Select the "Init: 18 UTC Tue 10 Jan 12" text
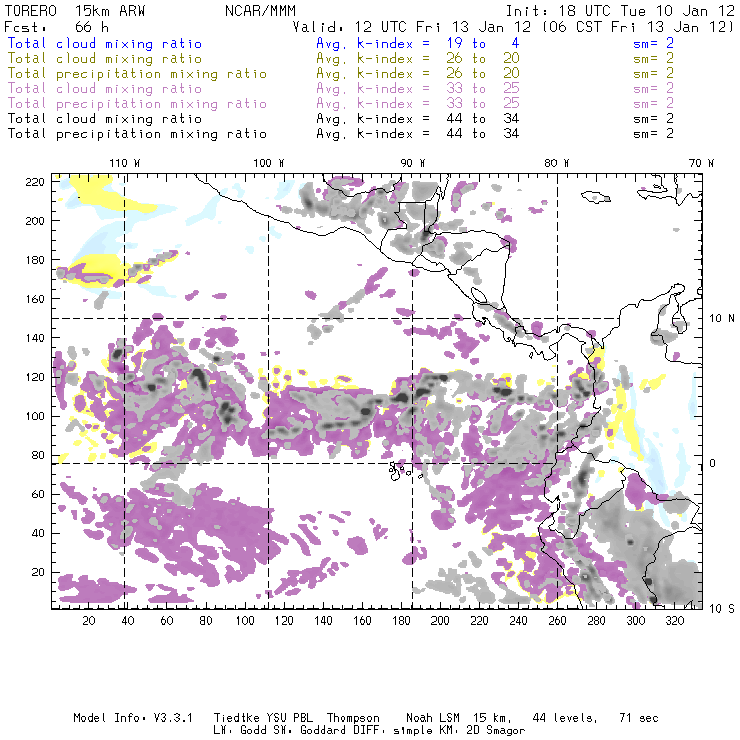This screenshot has height=740, width=740. point(620,11)
